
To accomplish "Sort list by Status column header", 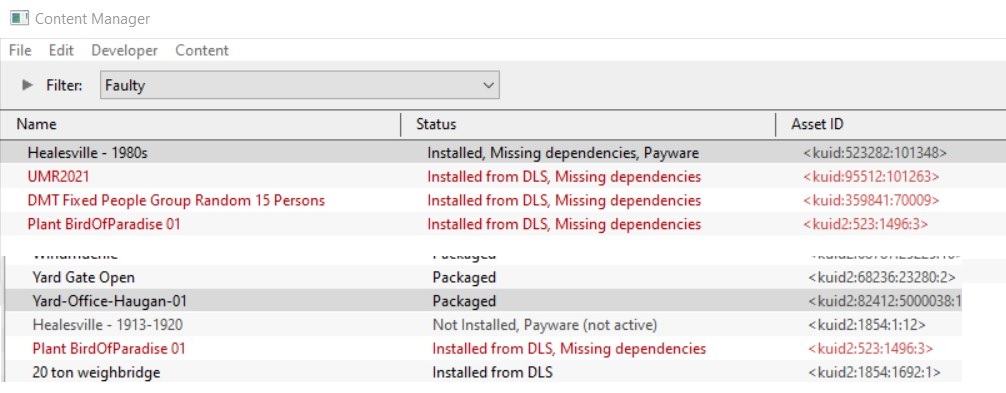I will pyautogui.click(x=588, y=124).
